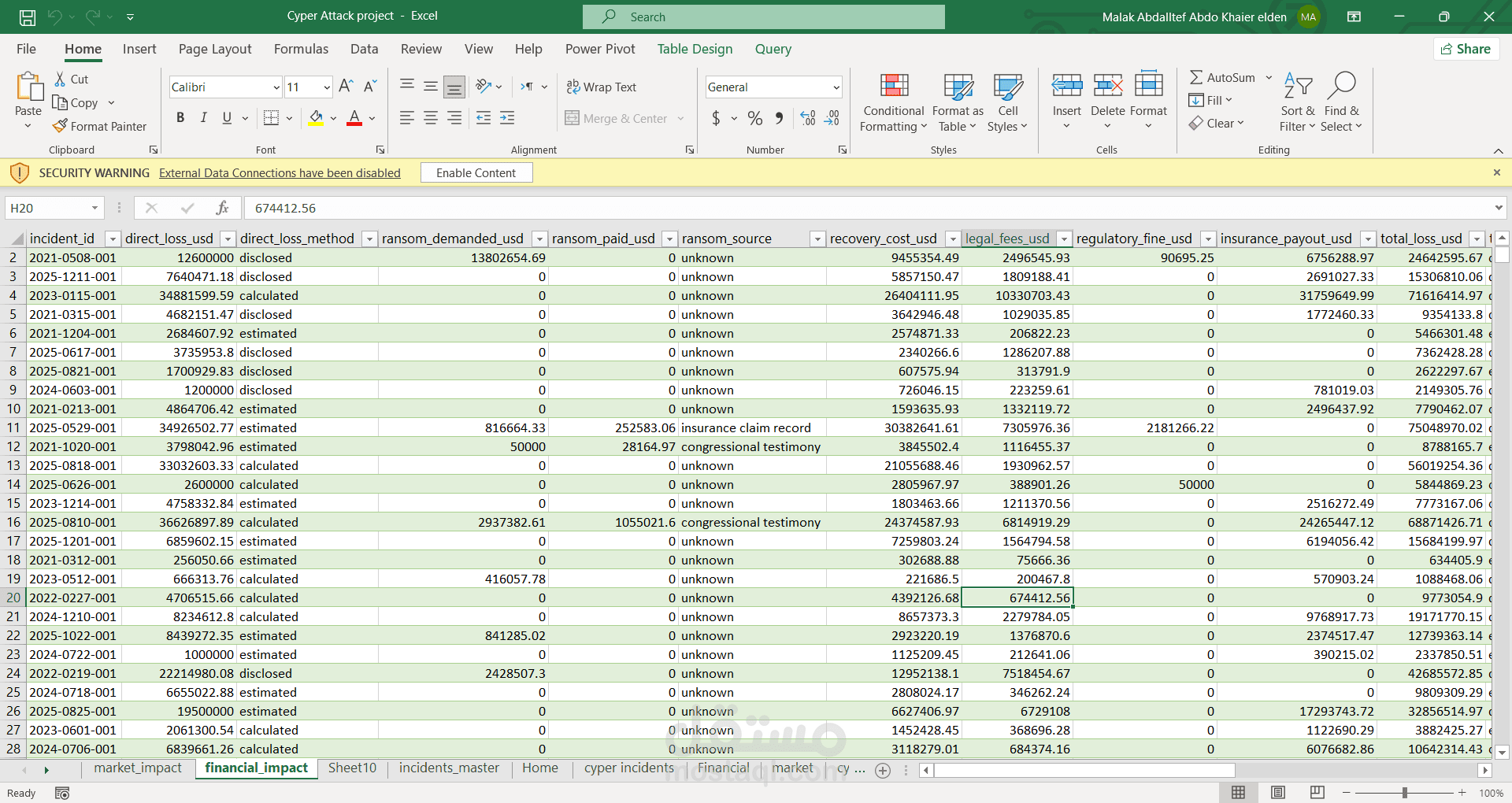
Task: Click the Percent Style icon
Action: pyautogui.click(x=754, y=118)
